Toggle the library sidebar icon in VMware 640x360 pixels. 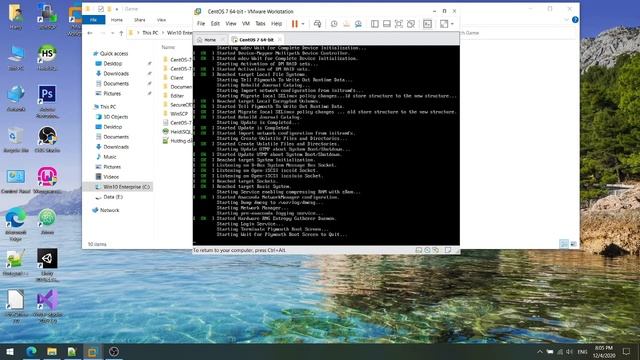(375, 24)
